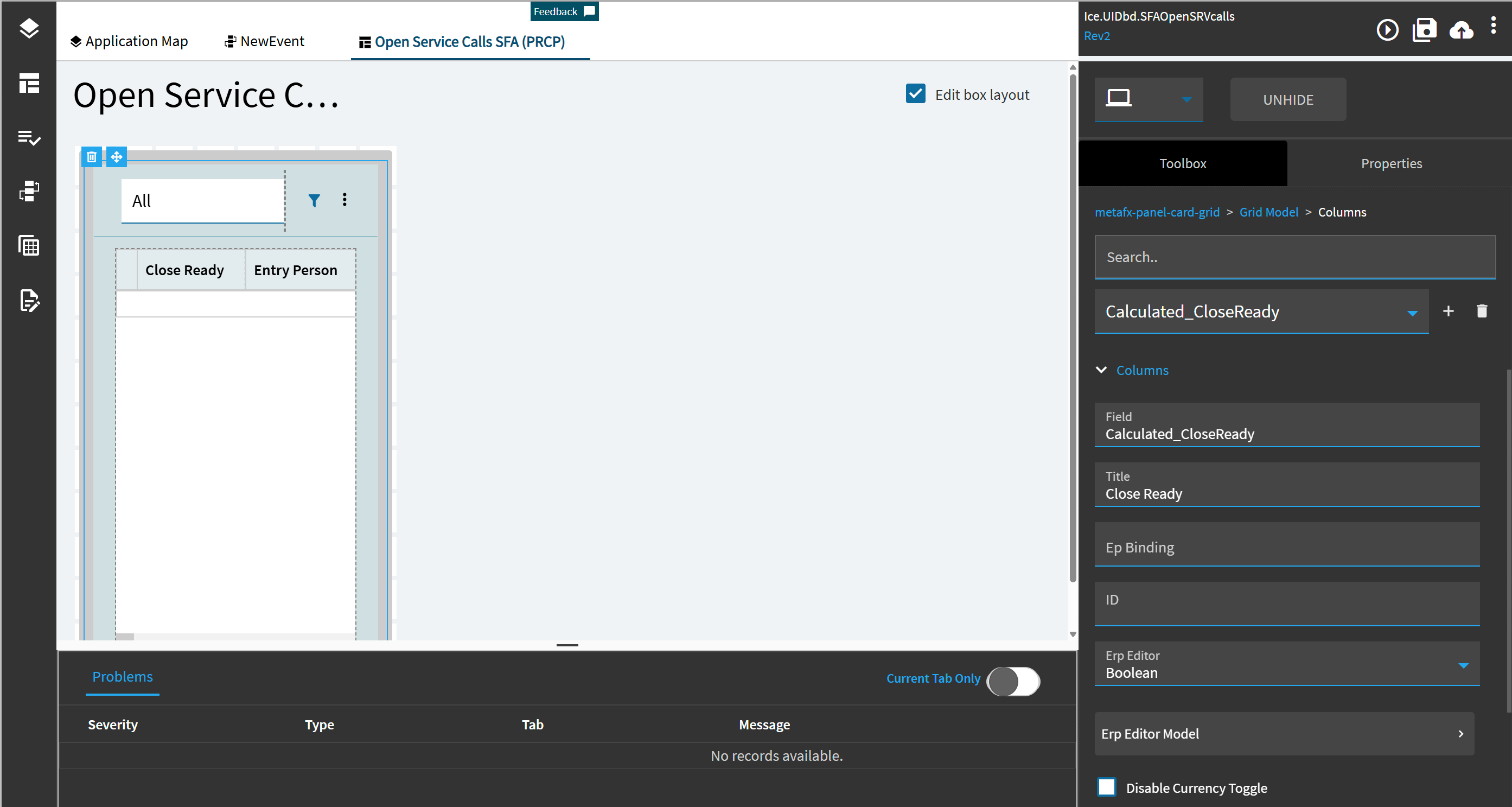Click the move handle on the grid
The image size is (1512, 807).
116,157
